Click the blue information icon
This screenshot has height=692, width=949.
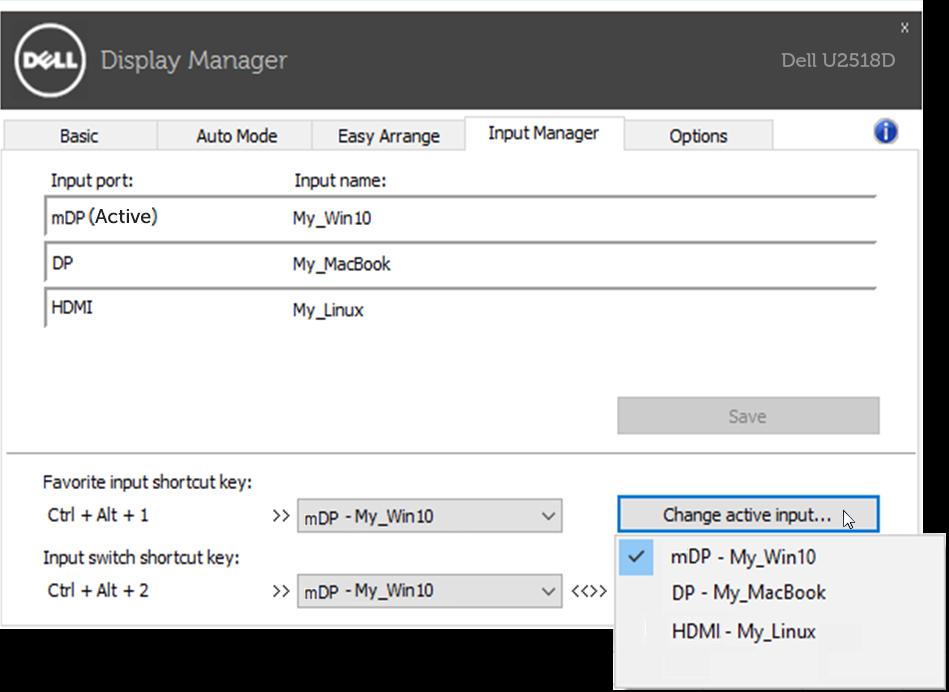pos(885,131)
